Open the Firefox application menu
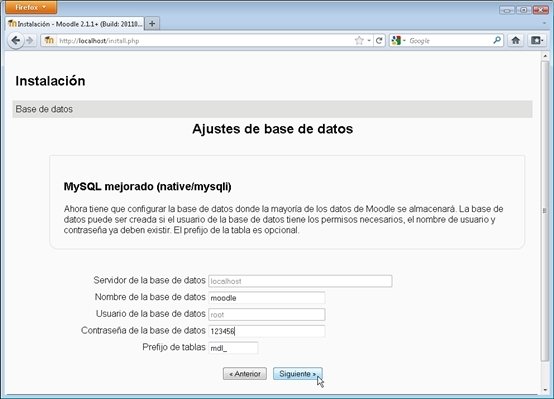 [31, 7]
